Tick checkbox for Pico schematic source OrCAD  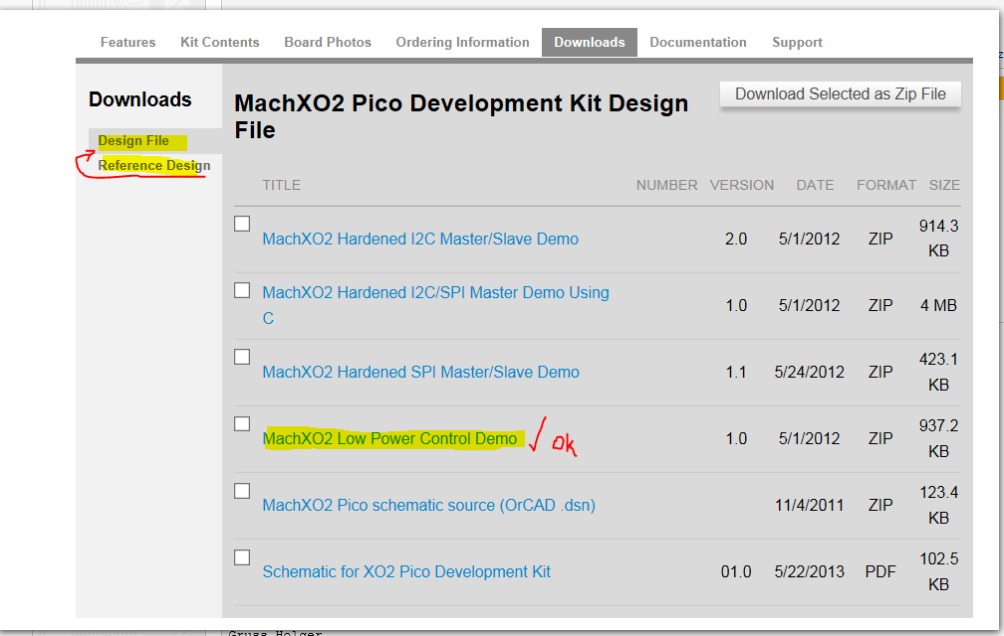pos(242,491)
